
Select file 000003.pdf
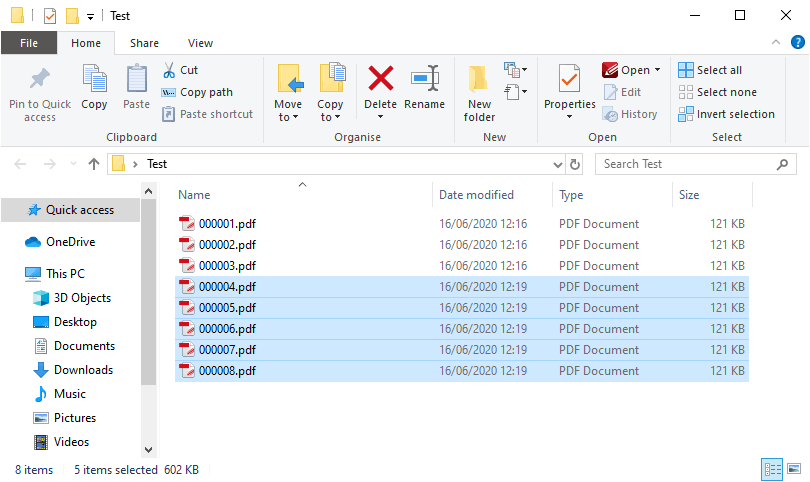click(462, 266)
